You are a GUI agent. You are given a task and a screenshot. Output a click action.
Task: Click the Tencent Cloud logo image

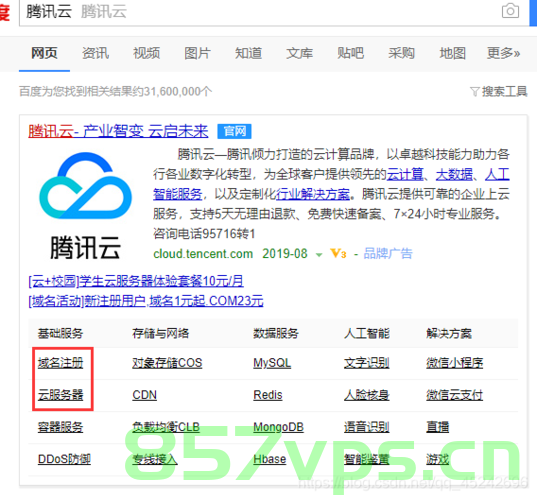click(x=86, y=205)
